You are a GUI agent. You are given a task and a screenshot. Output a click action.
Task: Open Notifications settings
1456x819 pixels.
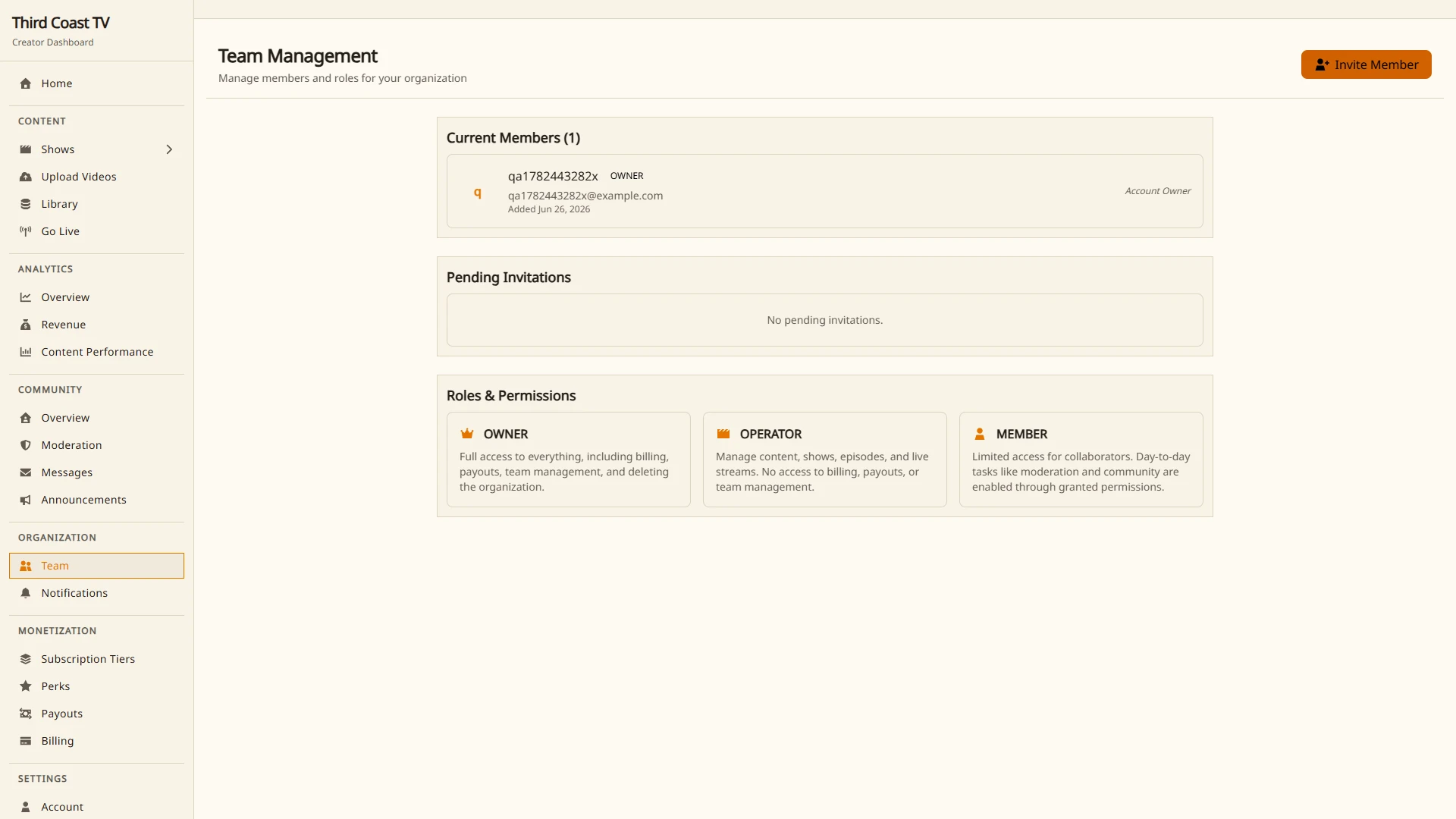pos(96,593)
